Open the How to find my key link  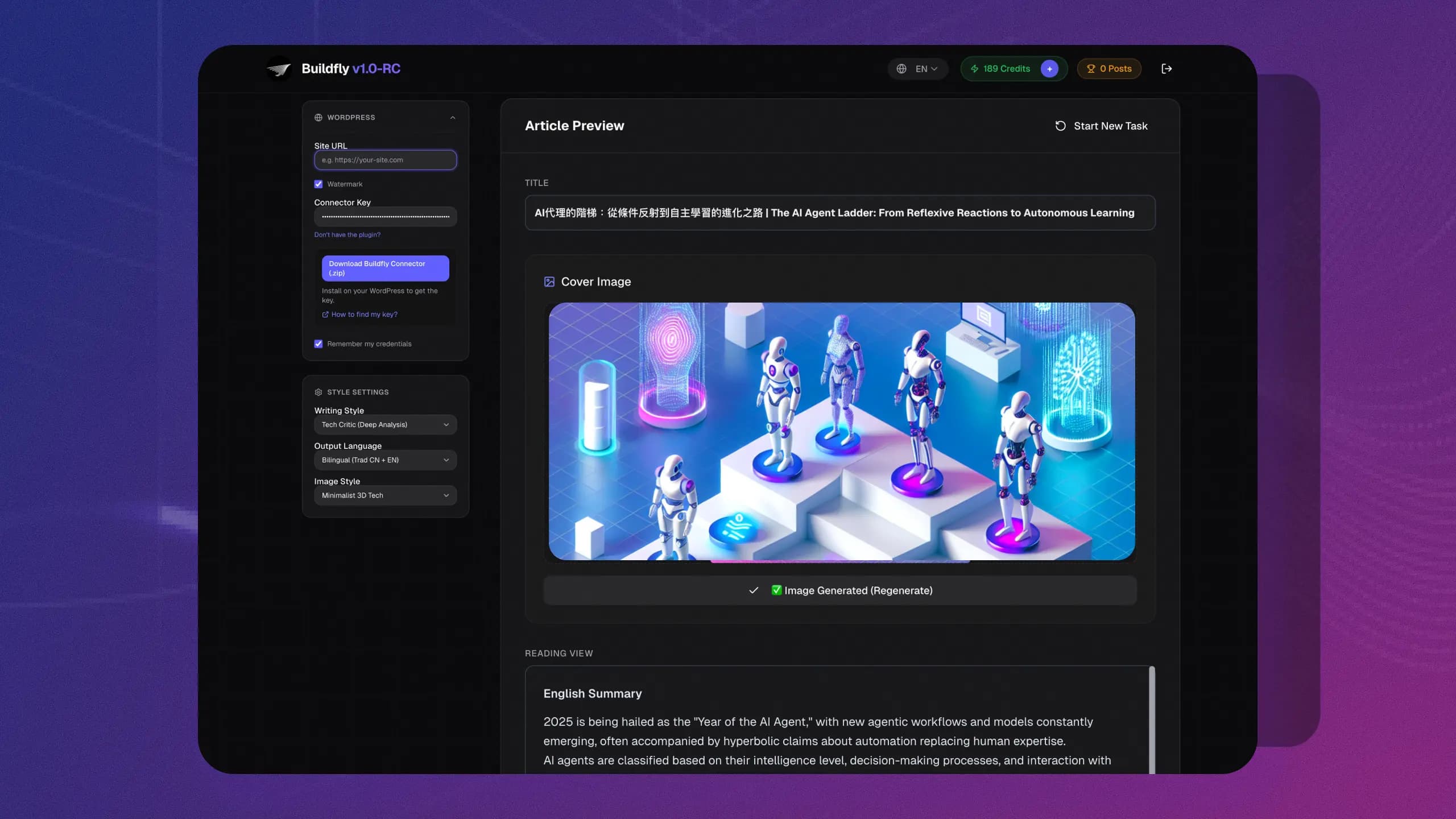(364, 315)
